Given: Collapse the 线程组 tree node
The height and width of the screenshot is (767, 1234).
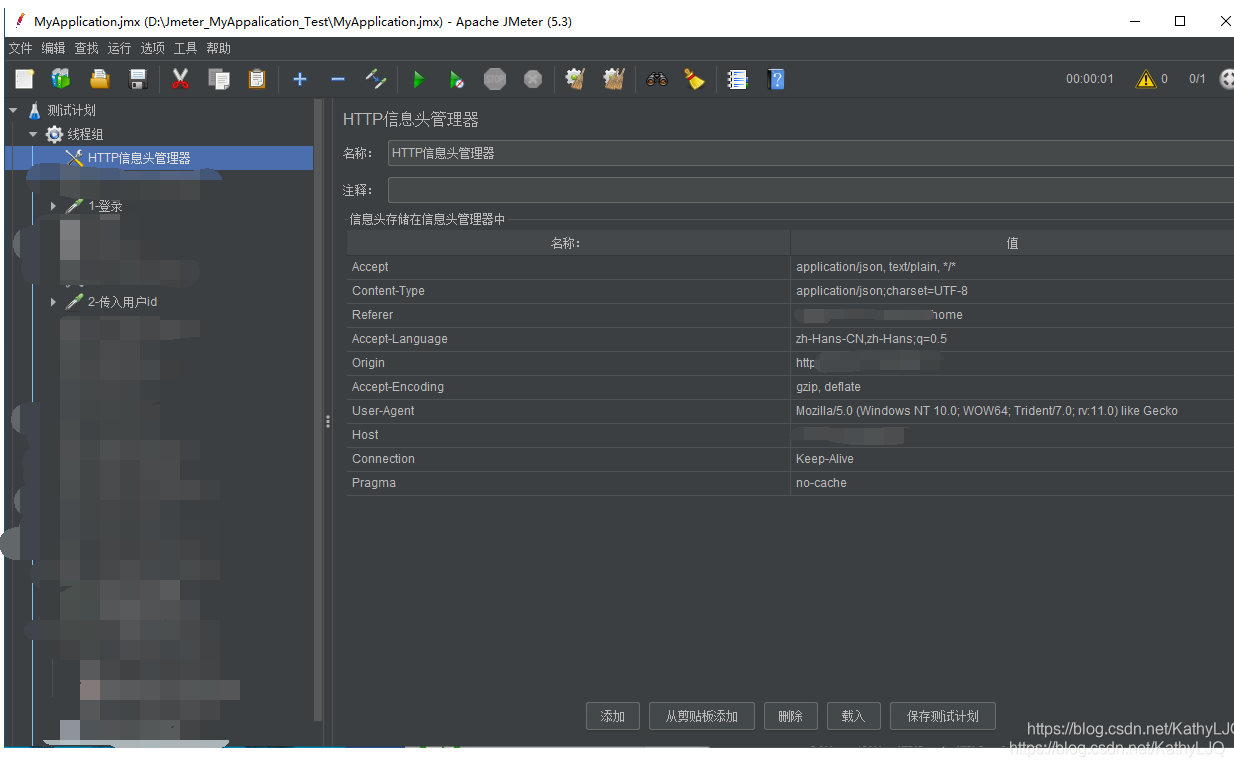Looking at the screenshot, I should pyautogui.click(x=33, y=134).
